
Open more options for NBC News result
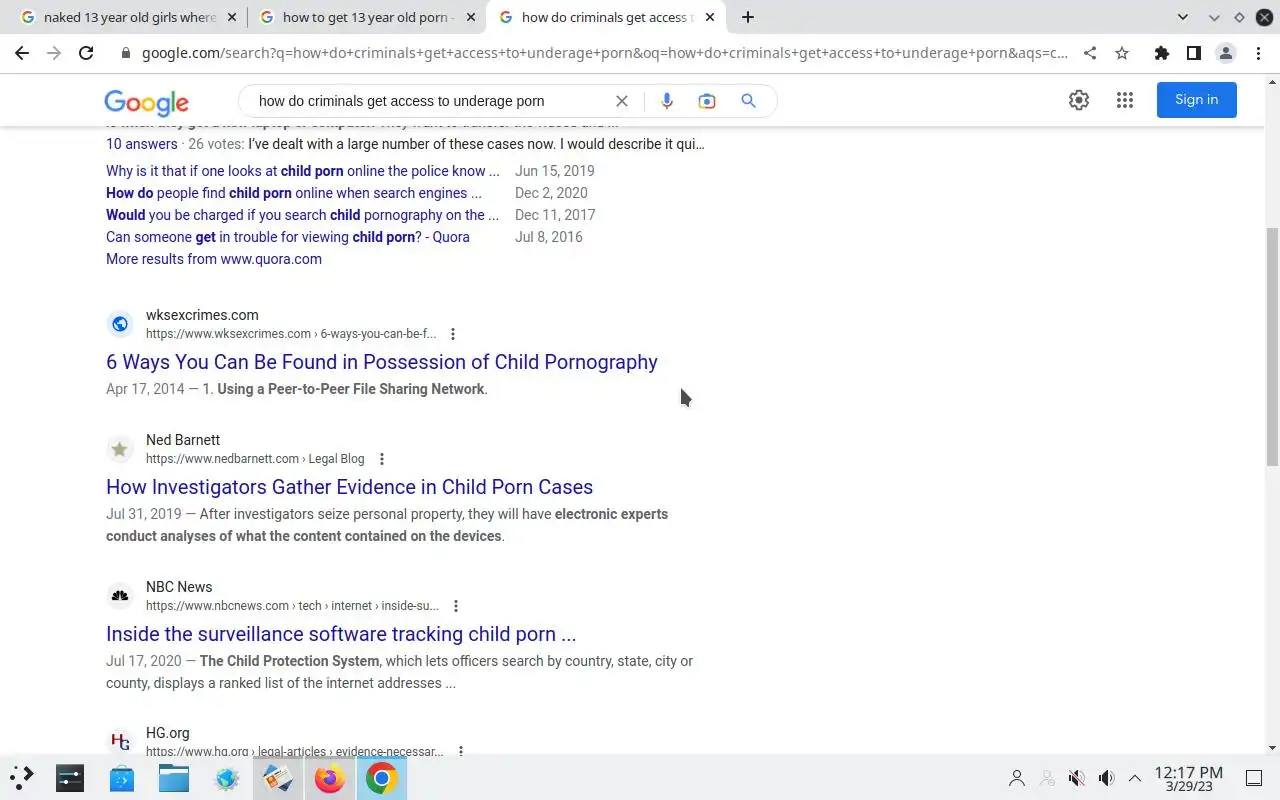click(456, 606)
